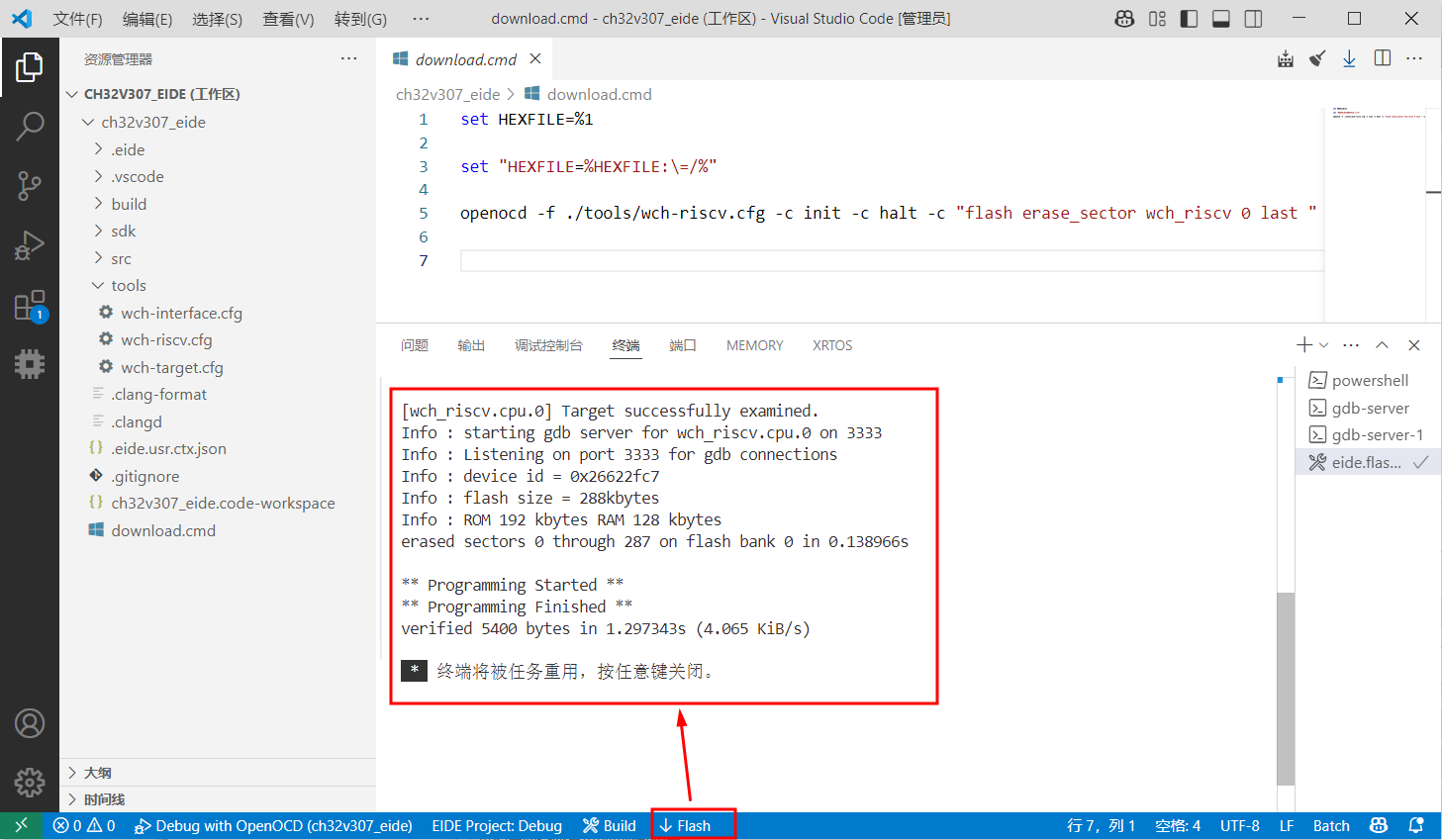Switch to the 调试控制台 tab
The image size is (1442, 840).
click(x=548, y=345)
